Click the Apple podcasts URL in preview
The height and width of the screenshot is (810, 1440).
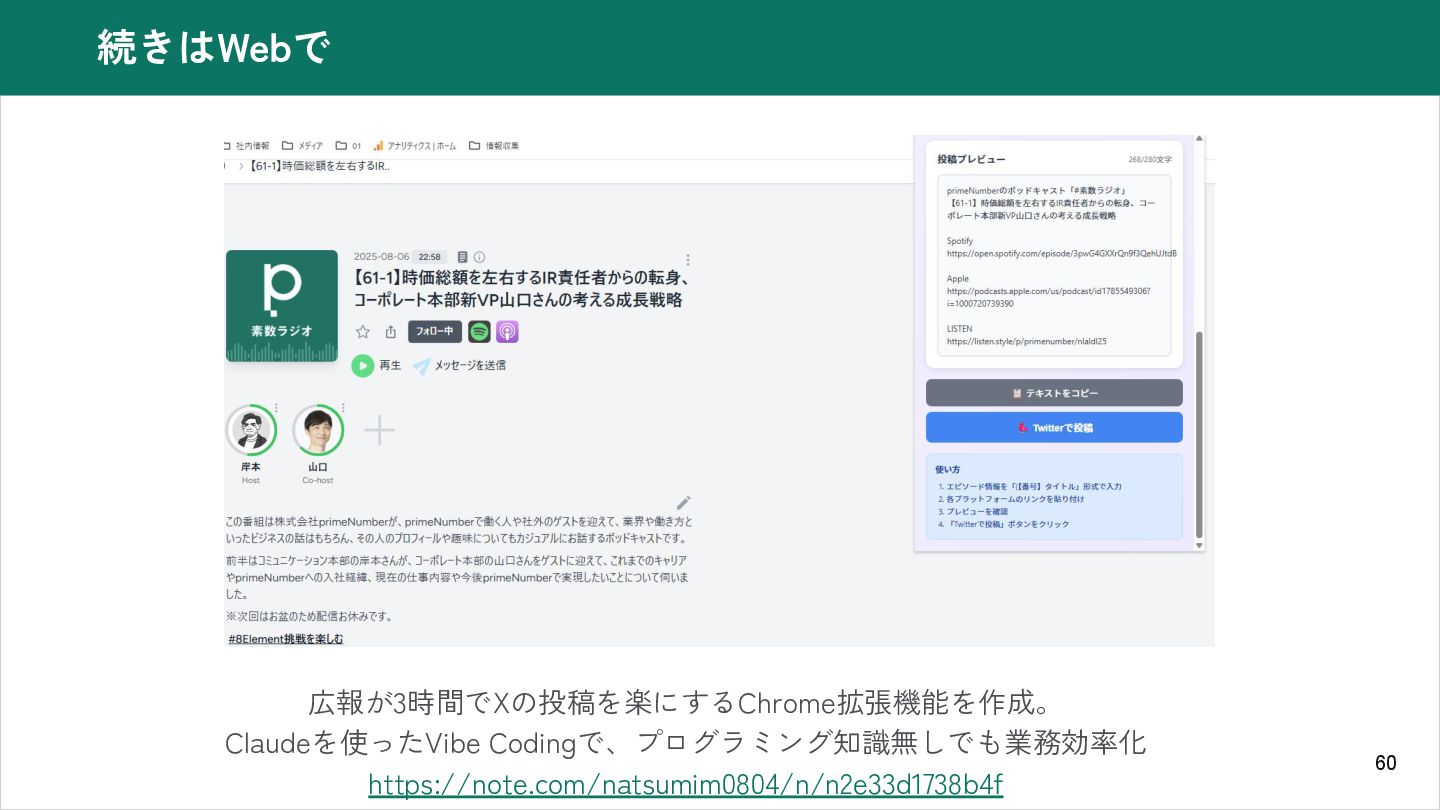(x=1048, y=297)
